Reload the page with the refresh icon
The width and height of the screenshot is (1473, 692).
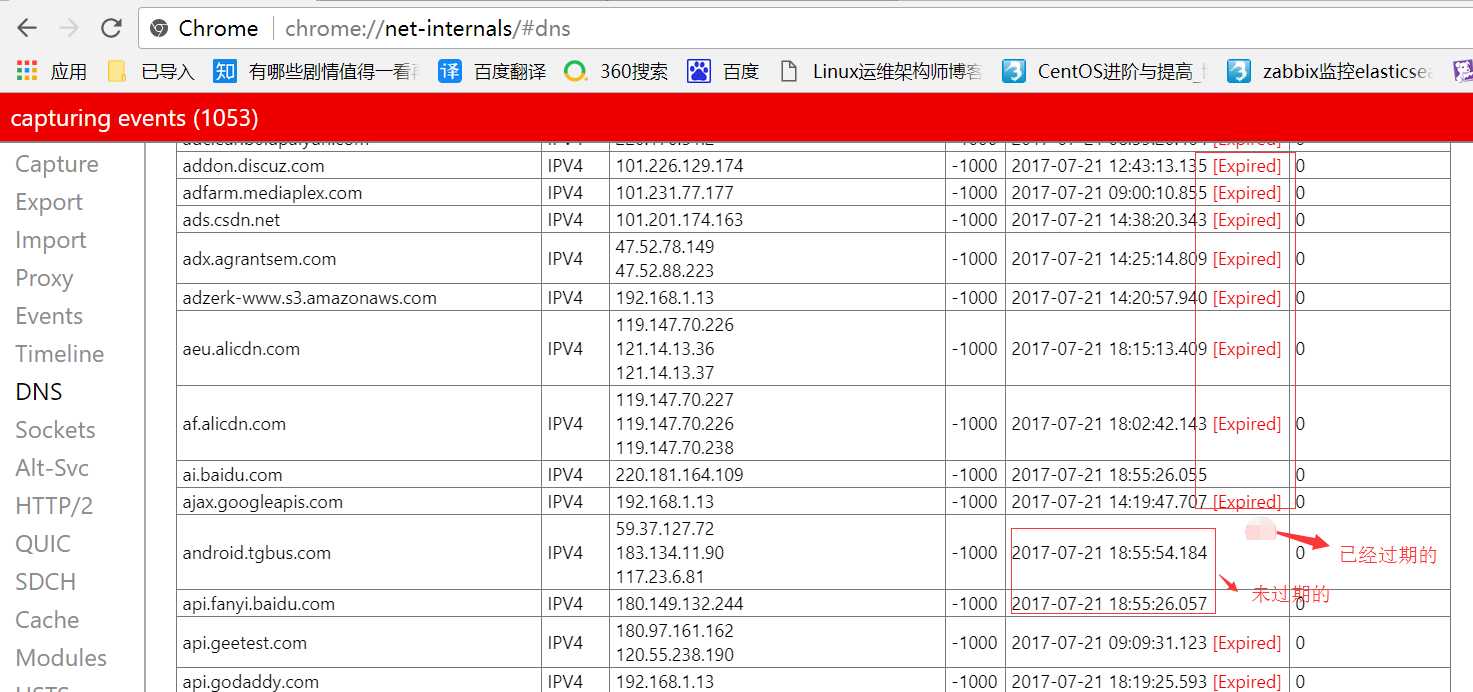click(111, 28)
